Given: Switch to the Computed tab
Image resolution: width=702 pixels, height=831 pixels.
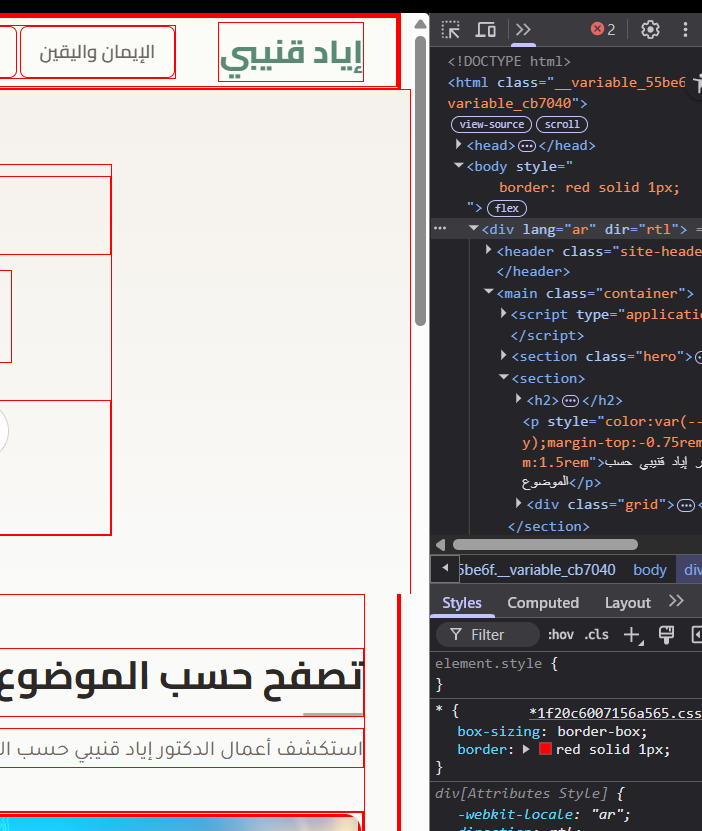Looking at the screenshot, I should coord(543,603).
